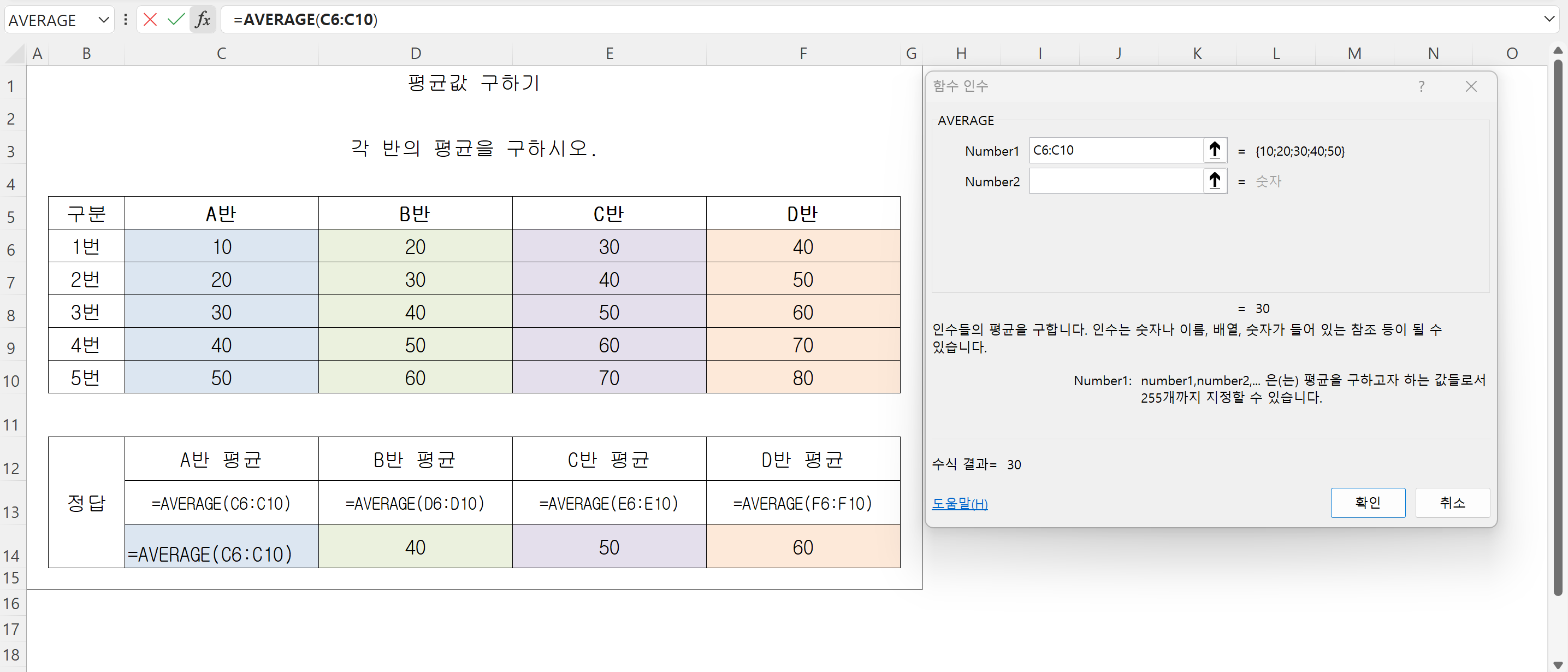
Task: Select column D header
Action: point(415,54)
